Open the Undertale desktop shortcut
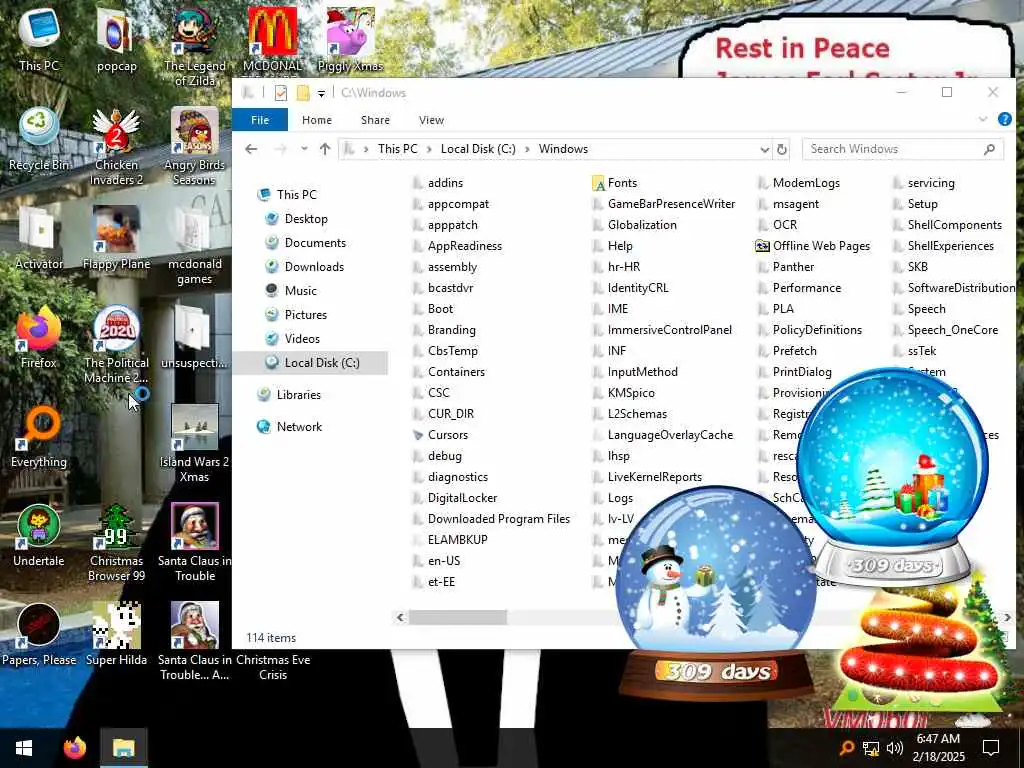 tap(39, 536)
